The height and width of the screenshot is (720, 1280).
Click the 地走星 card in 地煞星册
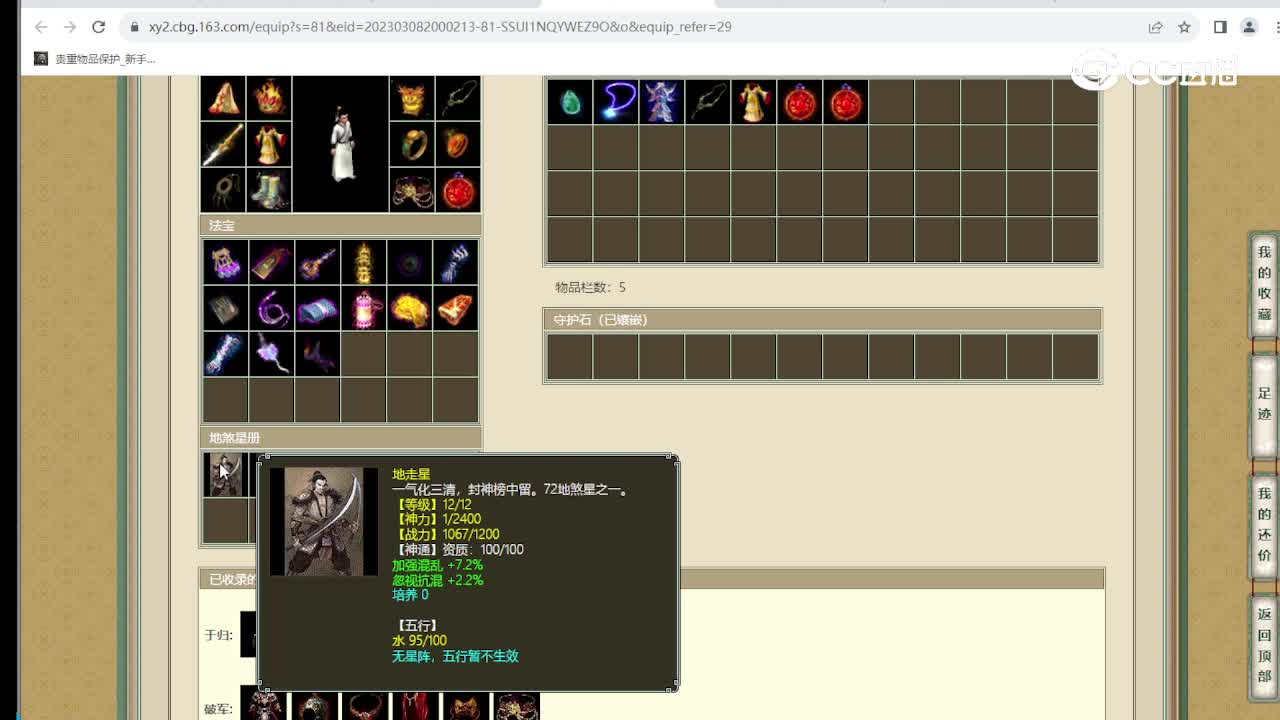tap(225, 474)
